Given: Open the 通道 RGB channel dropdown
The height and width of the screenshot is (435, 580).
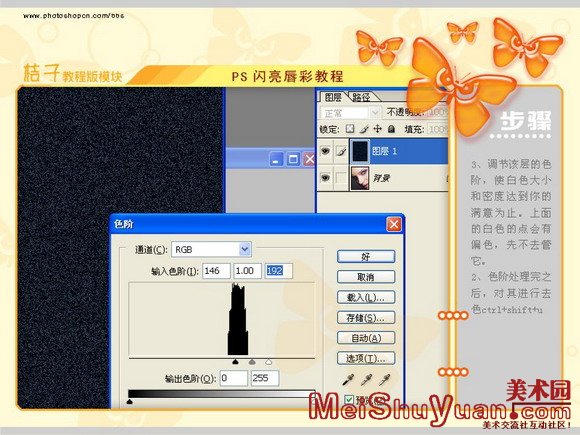Looking at the screenshot, I should (x=212, y=250).
